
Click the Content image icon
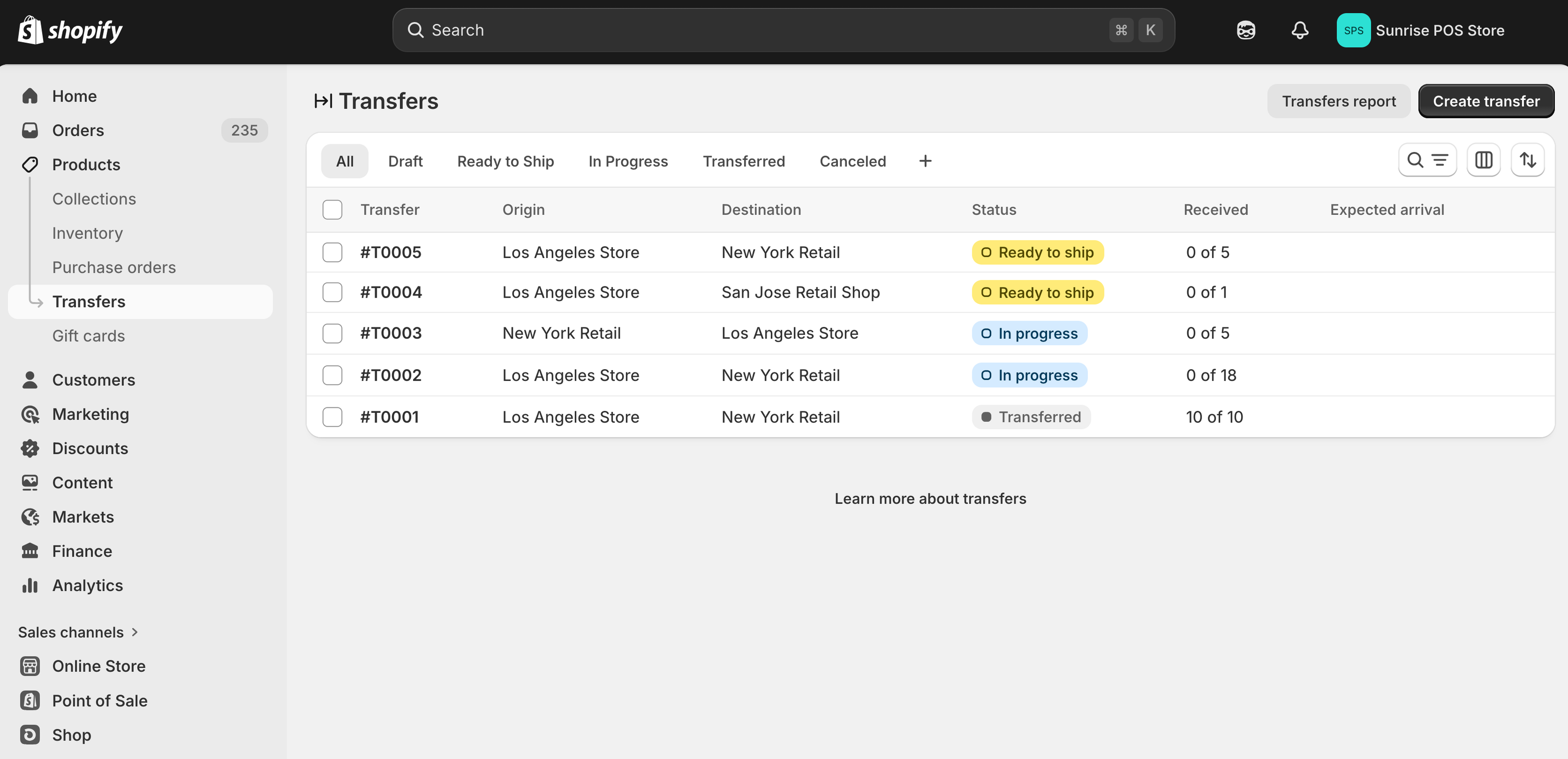(x=30, y=482)
